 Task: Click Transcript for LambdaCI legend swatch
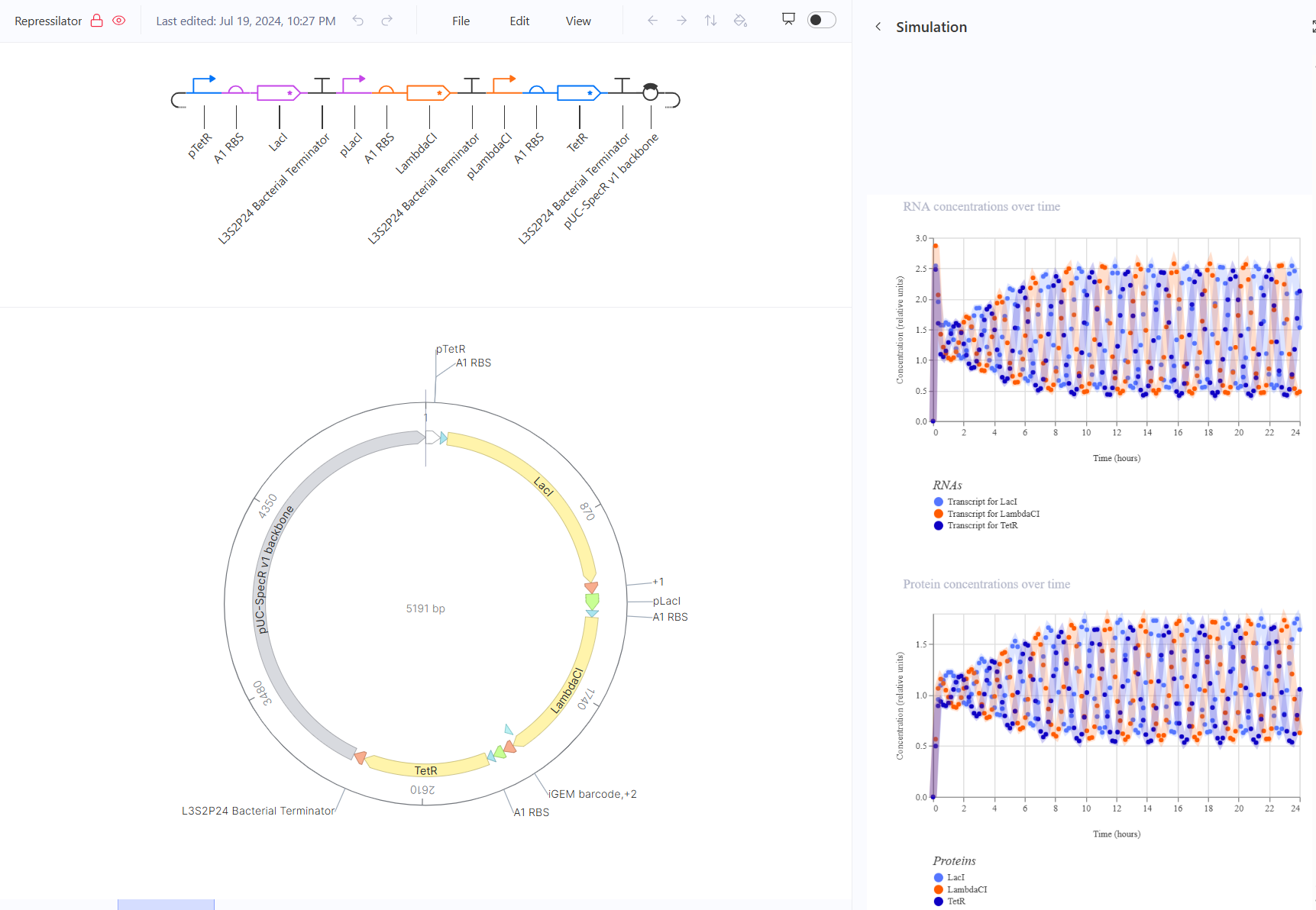(x=939, y=514)
